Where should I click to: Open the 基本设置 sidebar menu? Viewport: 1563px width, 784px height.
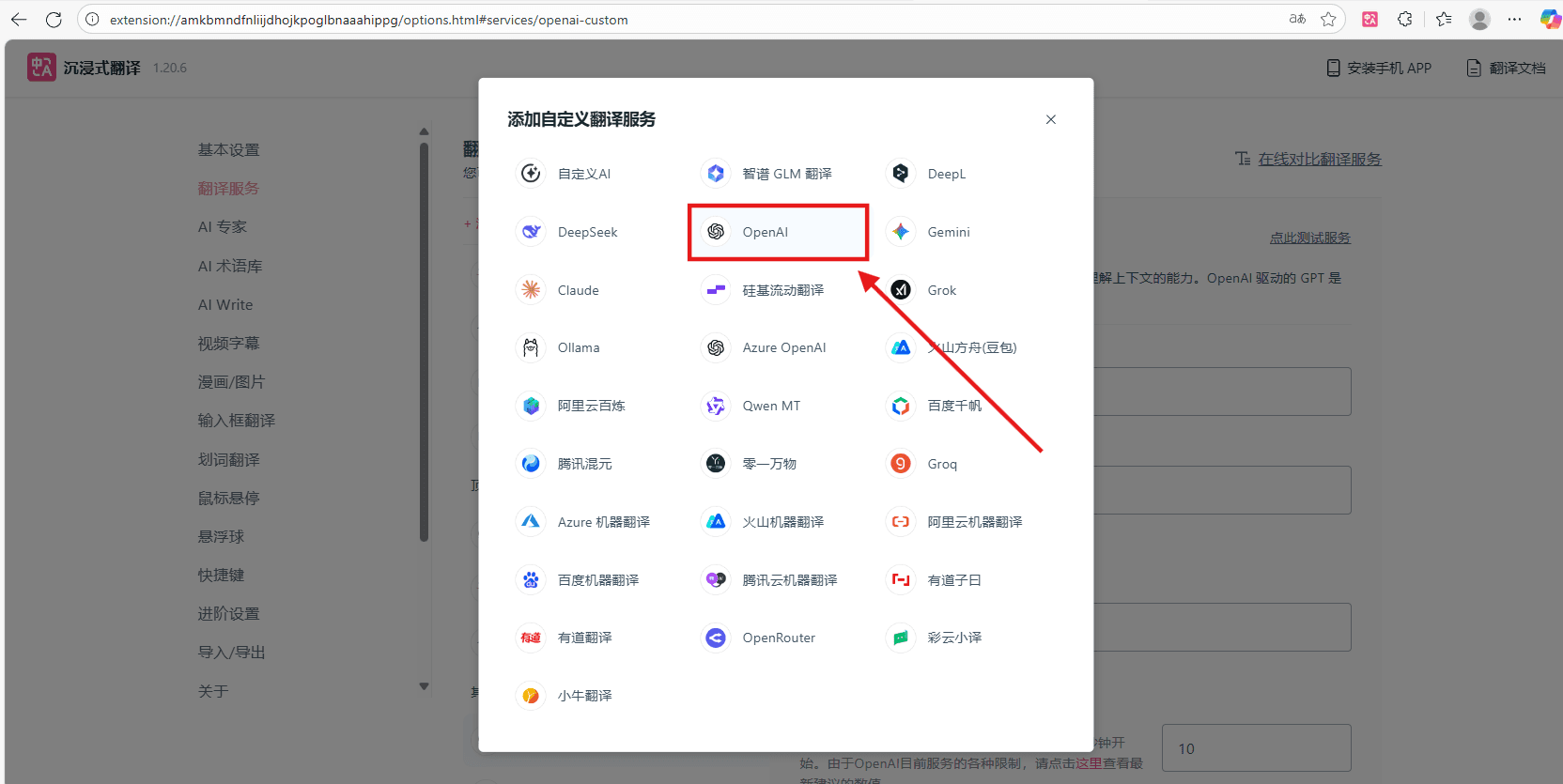tap(228, 150)
